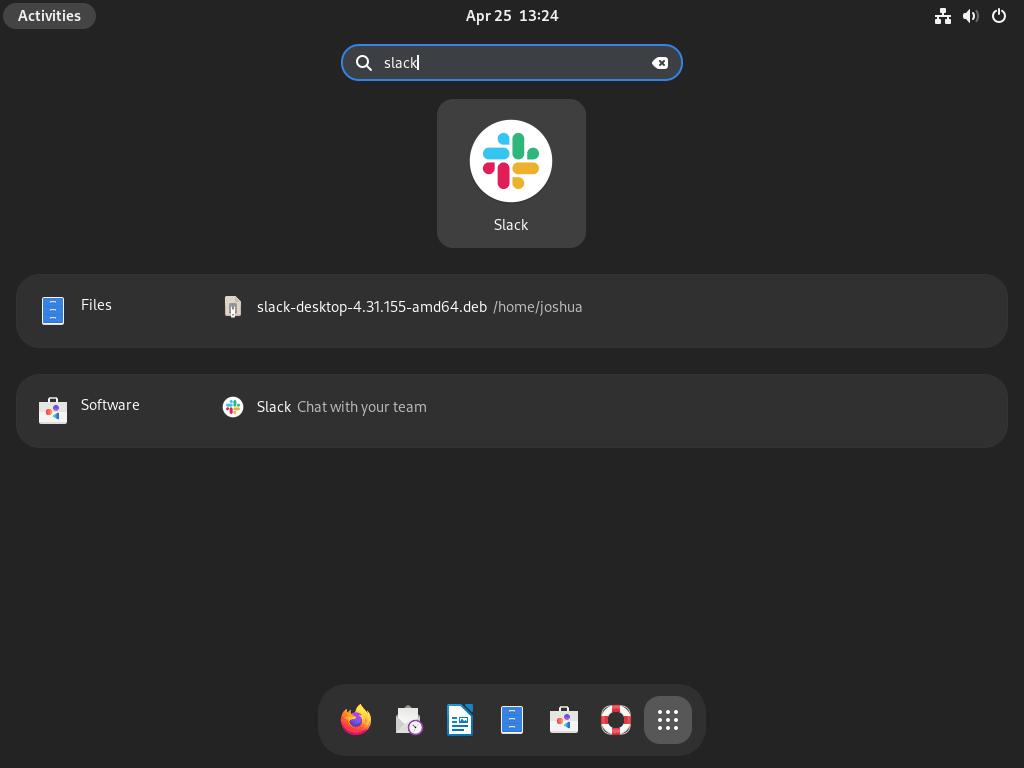This screenshot has height=768, width=1024.
Task: Open slack-desktop-4.31.155-amd64.deb from Files results
Action: tap(372, 307)
